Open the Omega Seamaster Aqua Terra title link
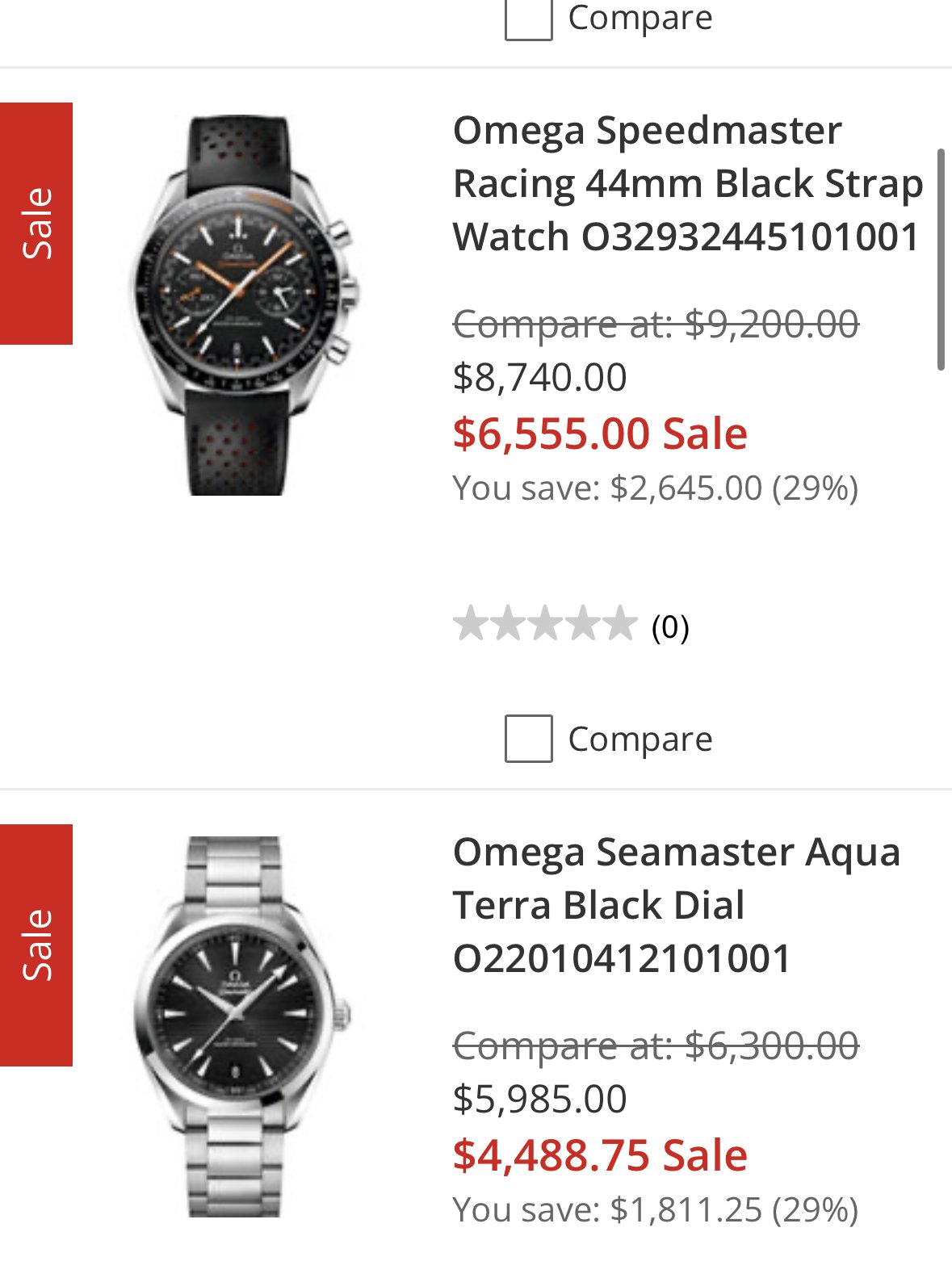Viewport: 952px width, 1278px height. [676, 905]
